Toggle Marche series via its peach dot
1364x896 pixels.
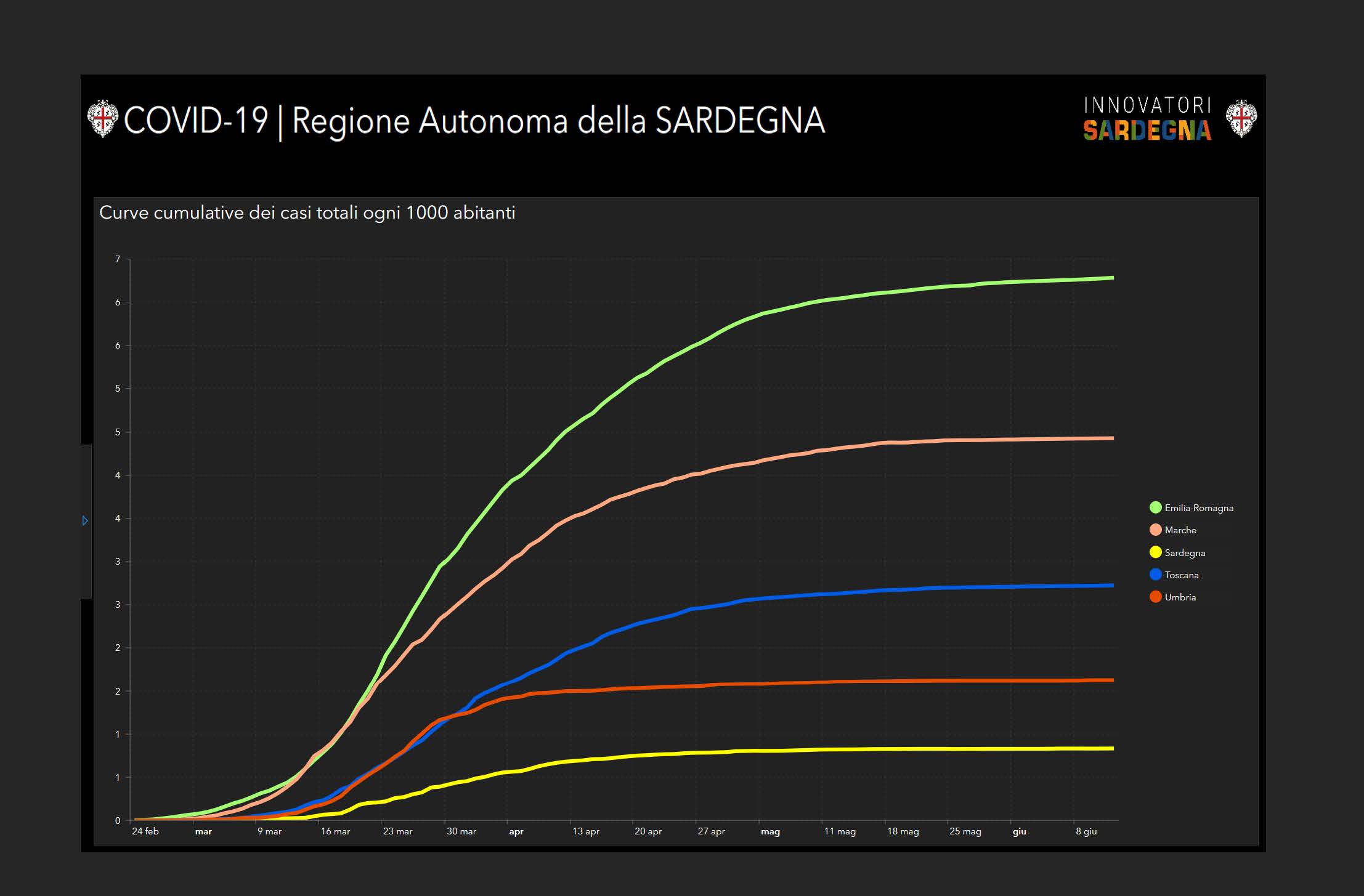click(1155, 530)
